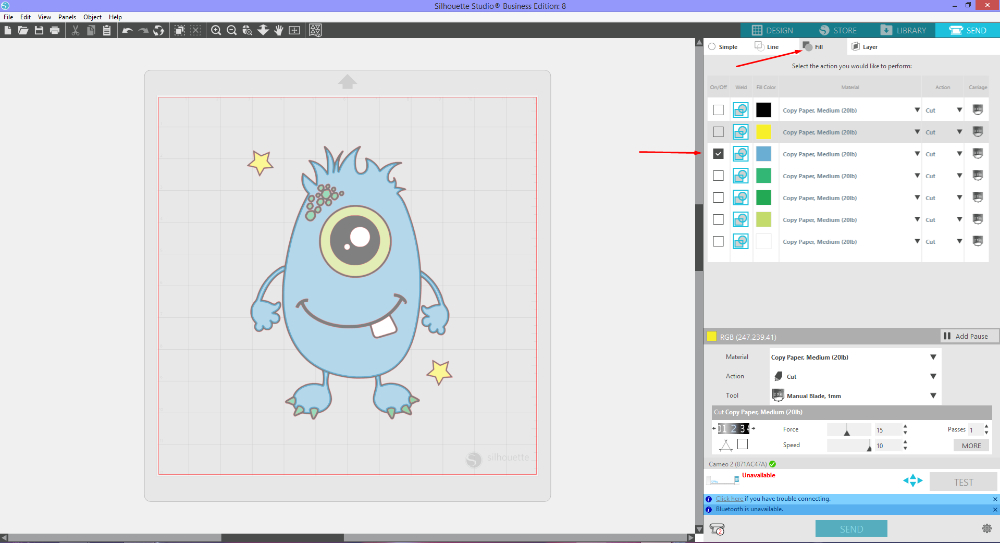Enable the black color row checkbox
This screenshot has height=543, width=1000.
[718, 110]
